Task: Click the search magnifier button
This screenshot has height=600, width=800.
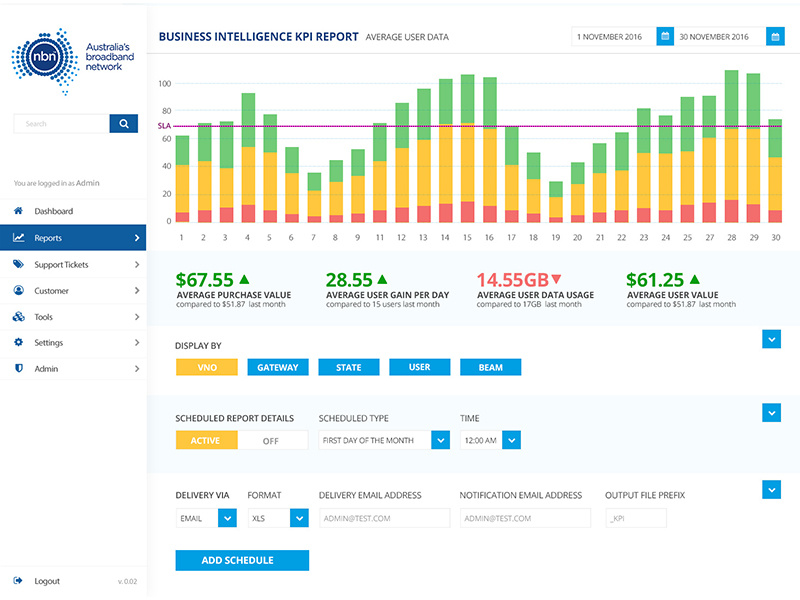Action: click(123, 124)
